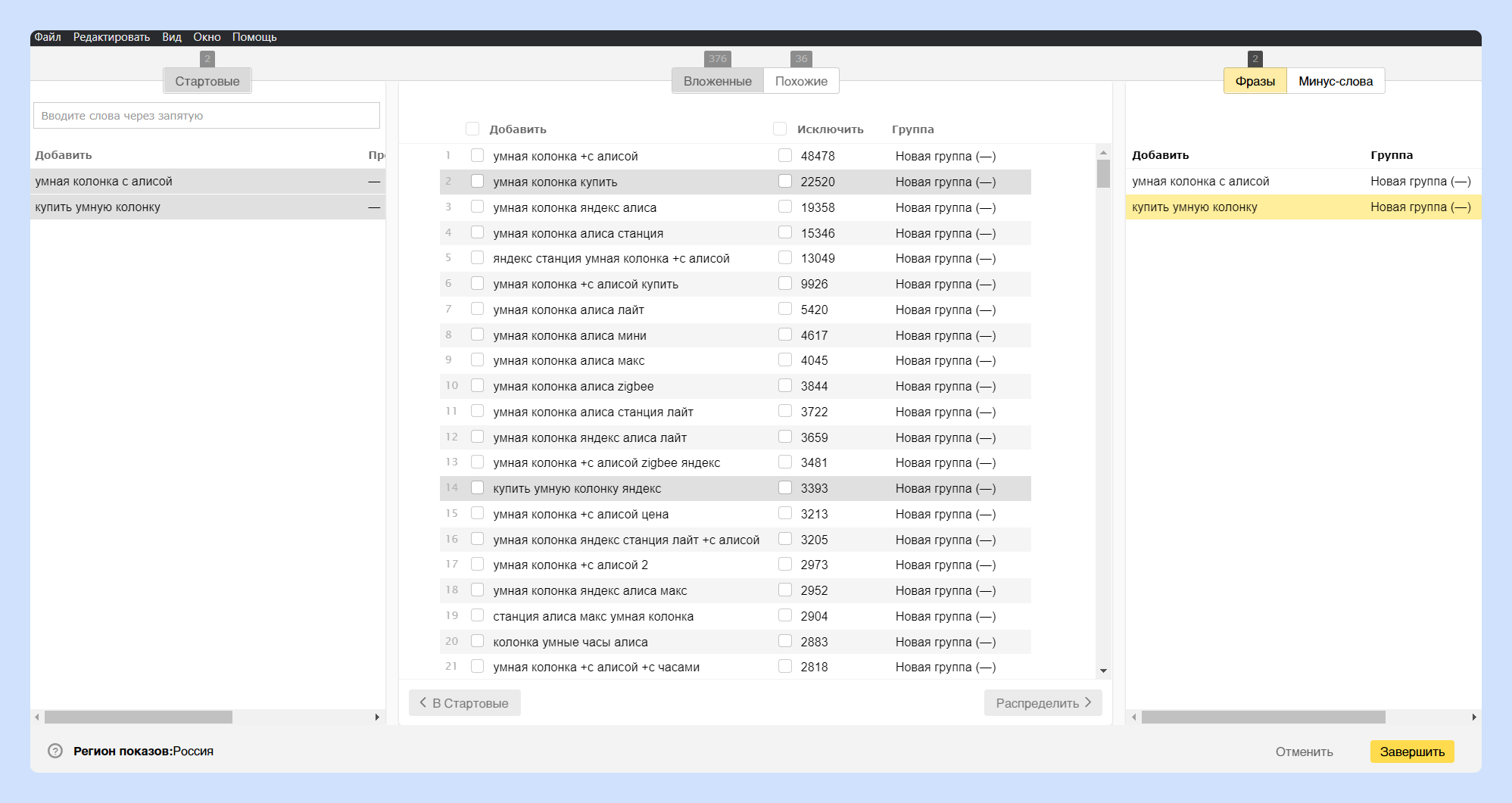Check exclude box next to 15346

785,232
